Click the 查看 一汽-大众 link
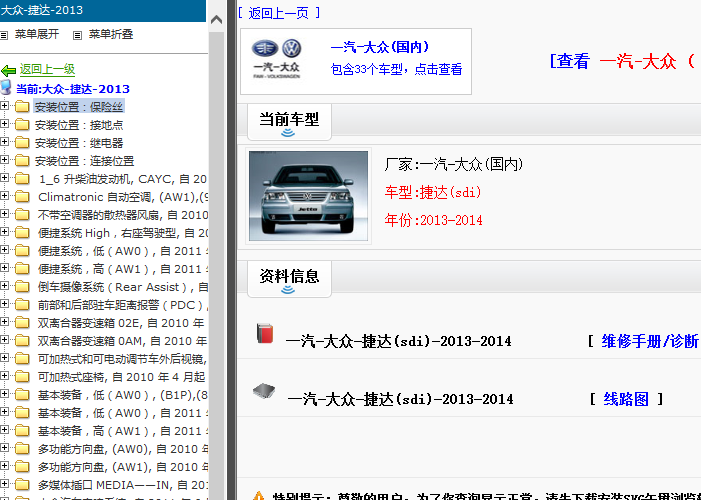Screen dimensions: 701x500 click(621, 61)
